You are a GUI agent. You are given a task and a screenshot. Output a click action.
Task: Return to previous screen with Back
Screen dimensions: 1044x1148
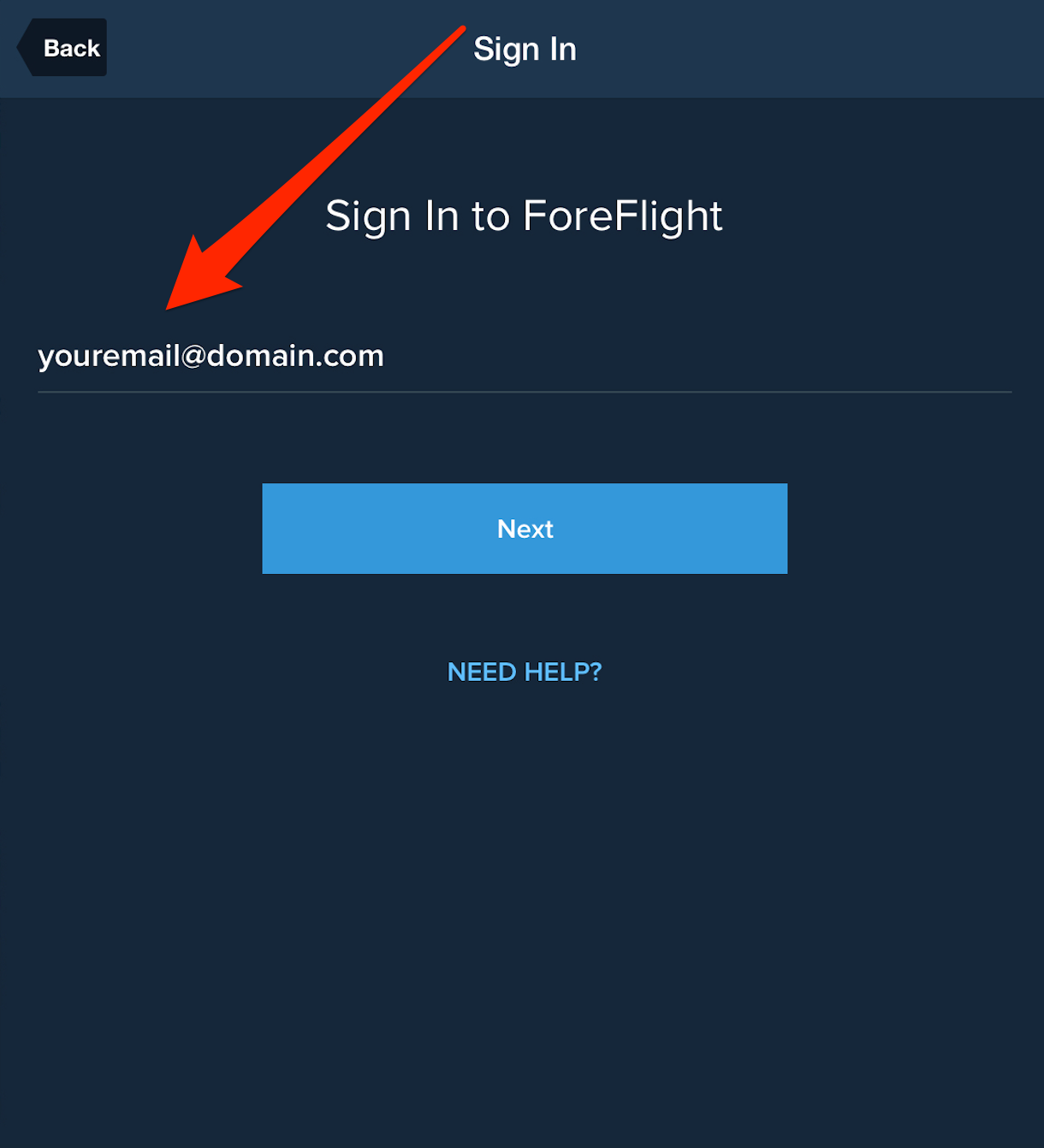click(x=62, y=48)
